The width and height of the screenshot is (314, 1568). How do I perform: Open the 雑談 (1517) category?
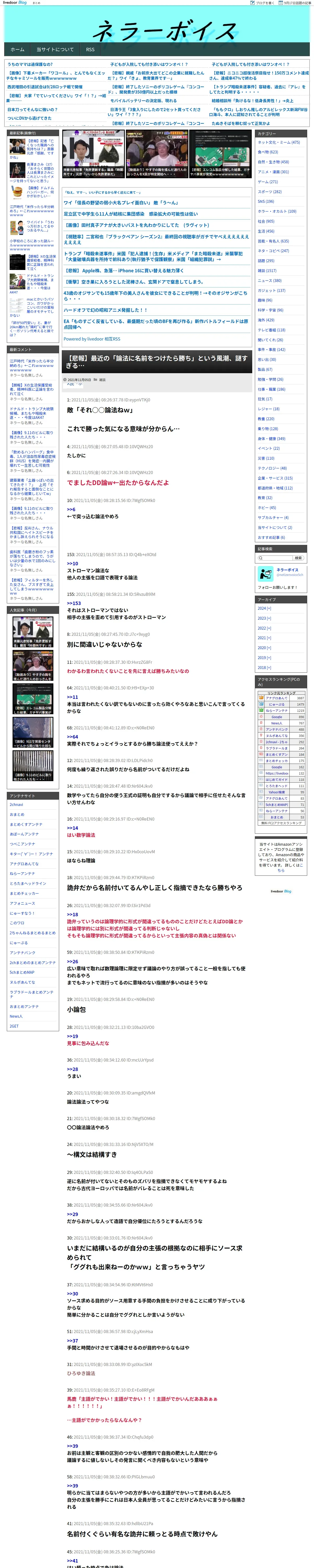click(x=267, y=270)
